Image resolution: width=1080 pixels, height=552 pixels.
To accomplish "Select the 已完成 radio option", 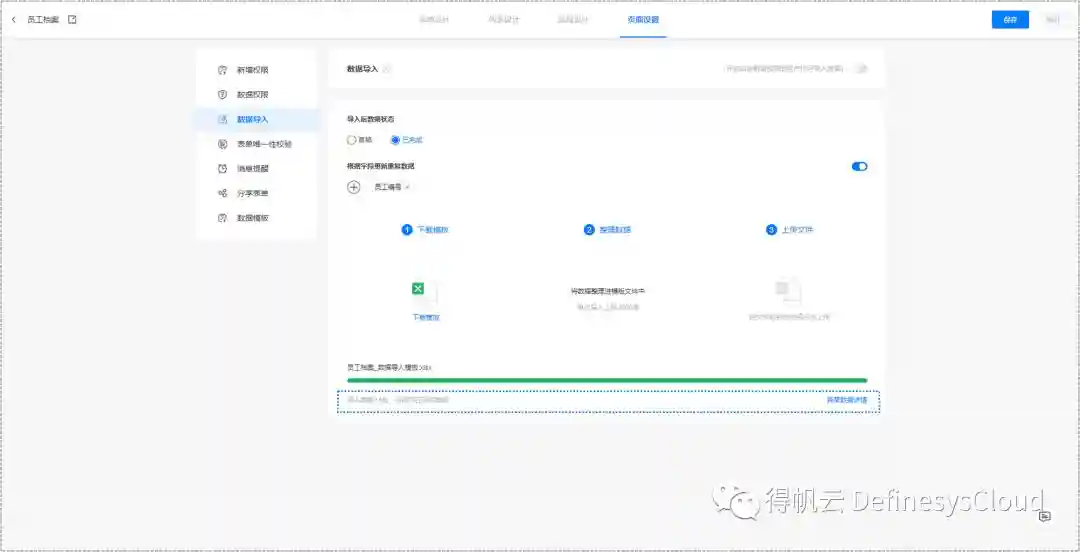I will (395, 140).
